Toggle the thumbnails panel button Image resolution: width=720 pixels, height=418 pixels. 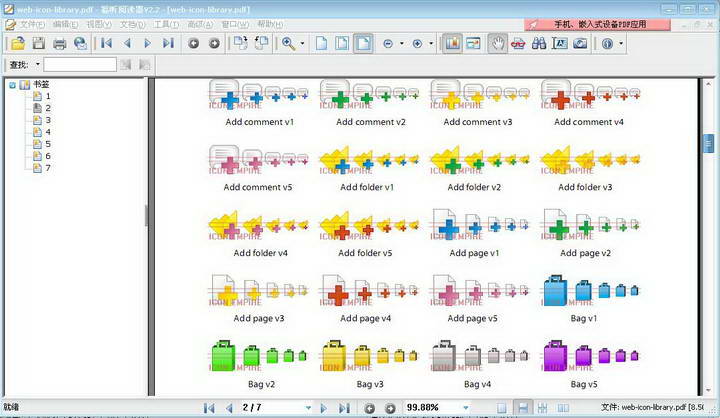(473, 44)
